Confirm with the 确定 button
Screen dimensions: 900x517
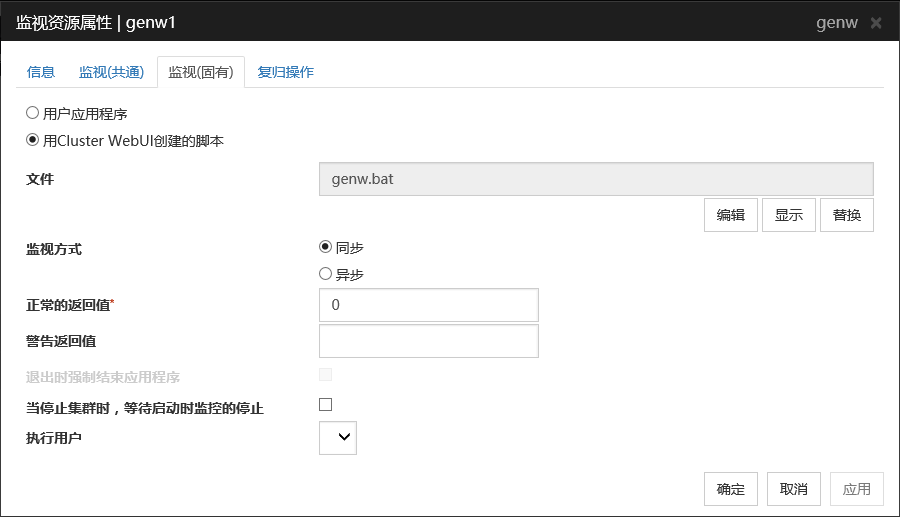[731, 489]
